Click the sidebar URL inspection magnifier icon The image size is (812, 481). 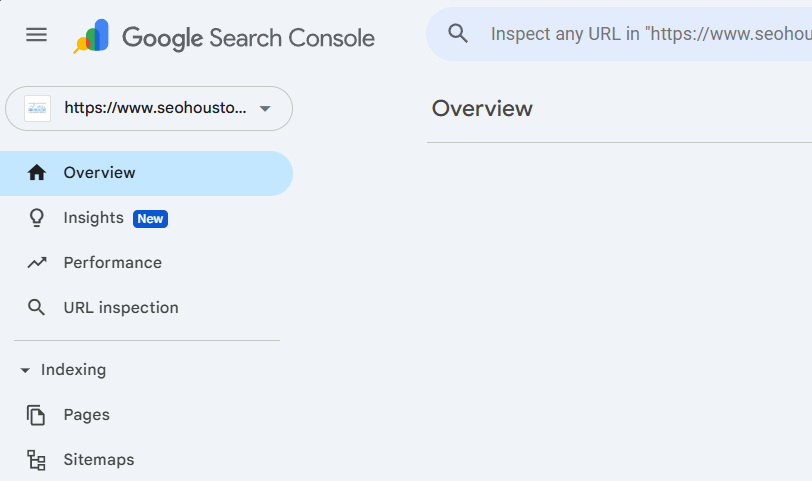click(x=37, y=308)
